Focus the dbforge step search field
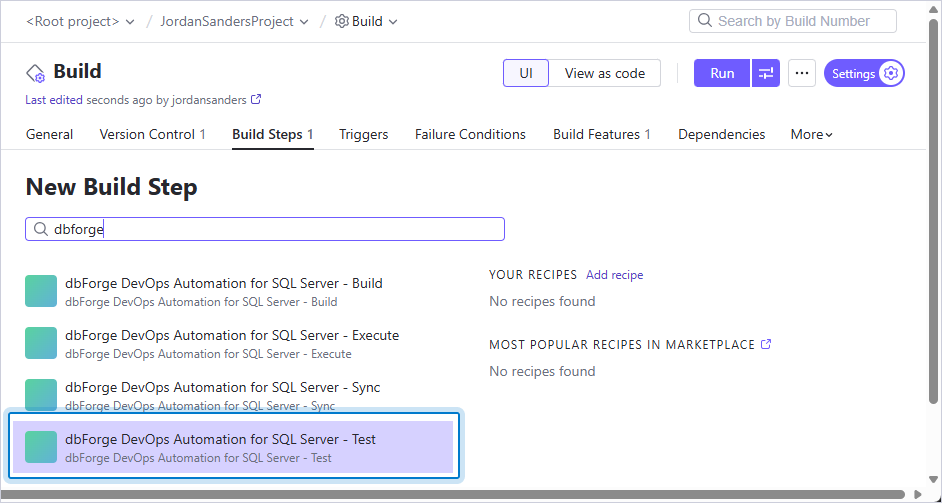This screenshot has height=503, width=942. tap(265, 229)
